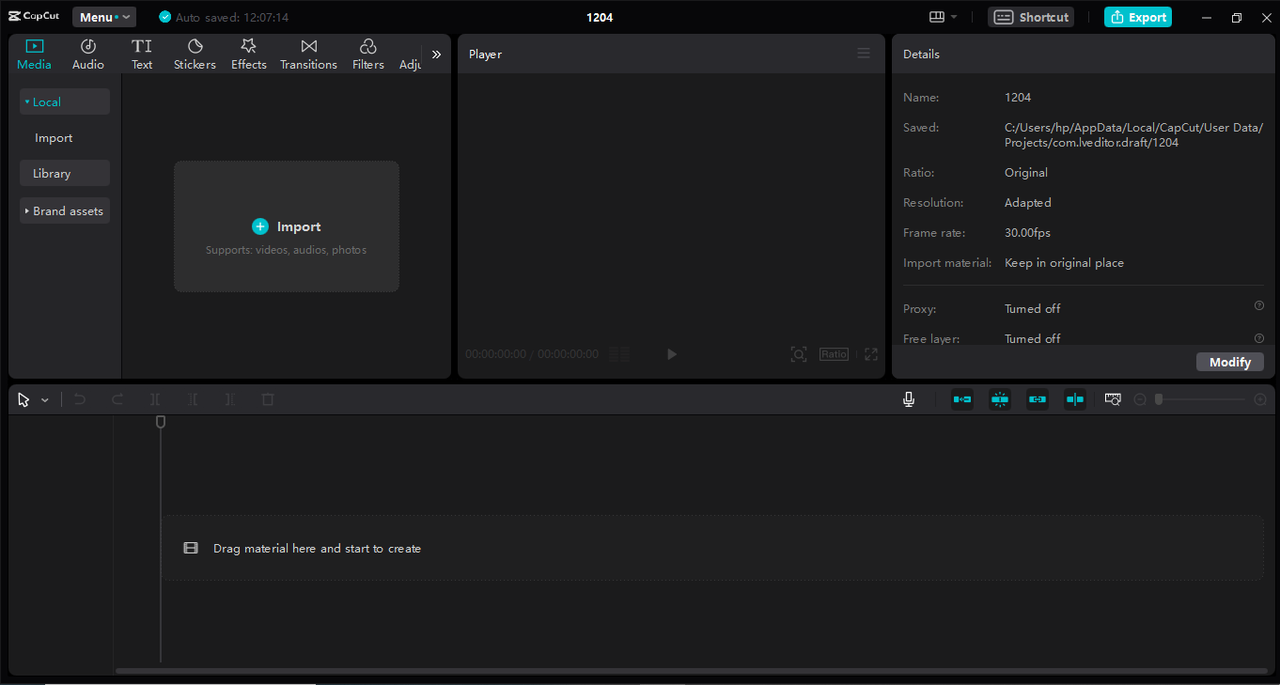Open the CapCut Menu dropdown

[104, 17]
